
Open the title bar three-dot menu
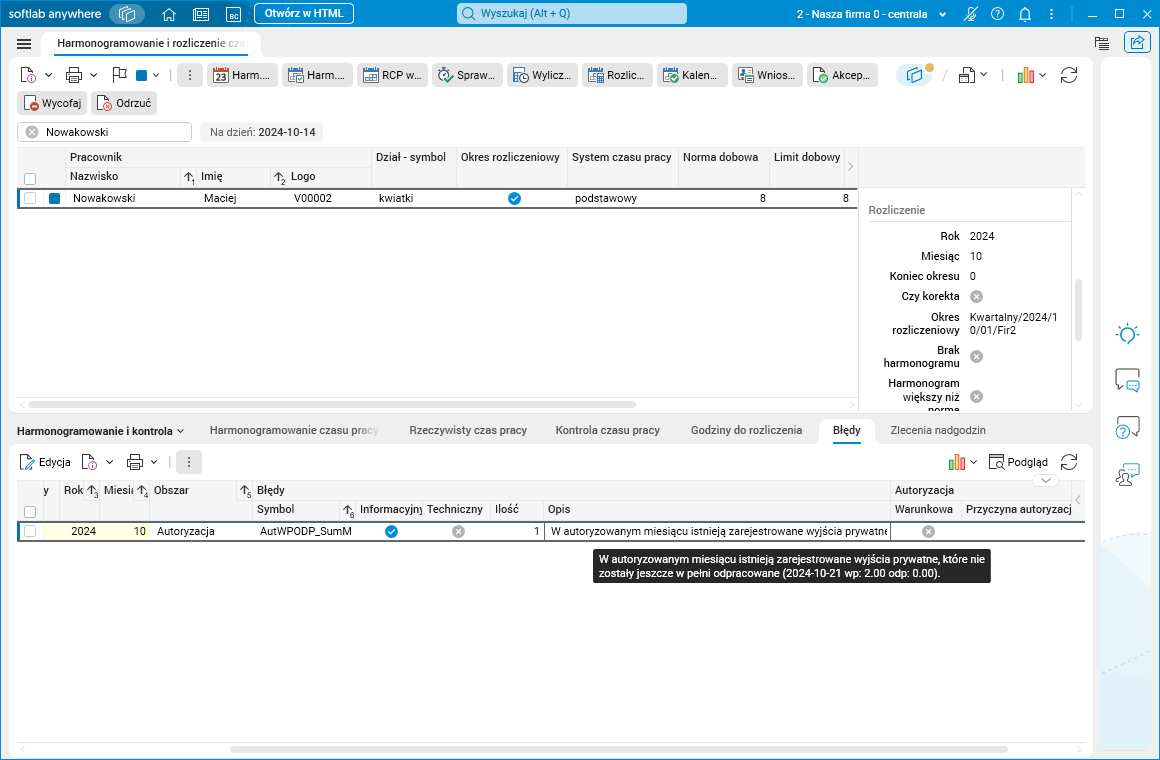pyautogui.click(x=1051, y=14)
